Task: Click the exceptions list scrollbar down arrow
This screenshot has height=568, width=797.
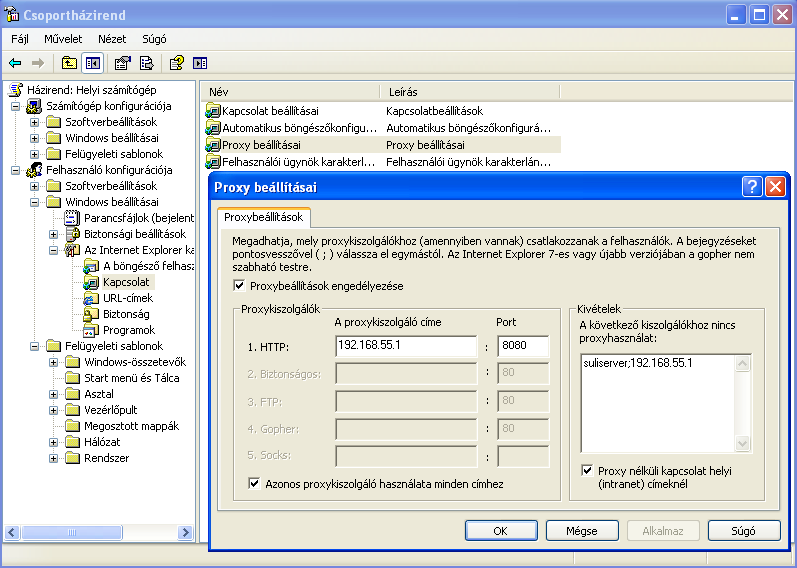Action: (x=742, y=445)
